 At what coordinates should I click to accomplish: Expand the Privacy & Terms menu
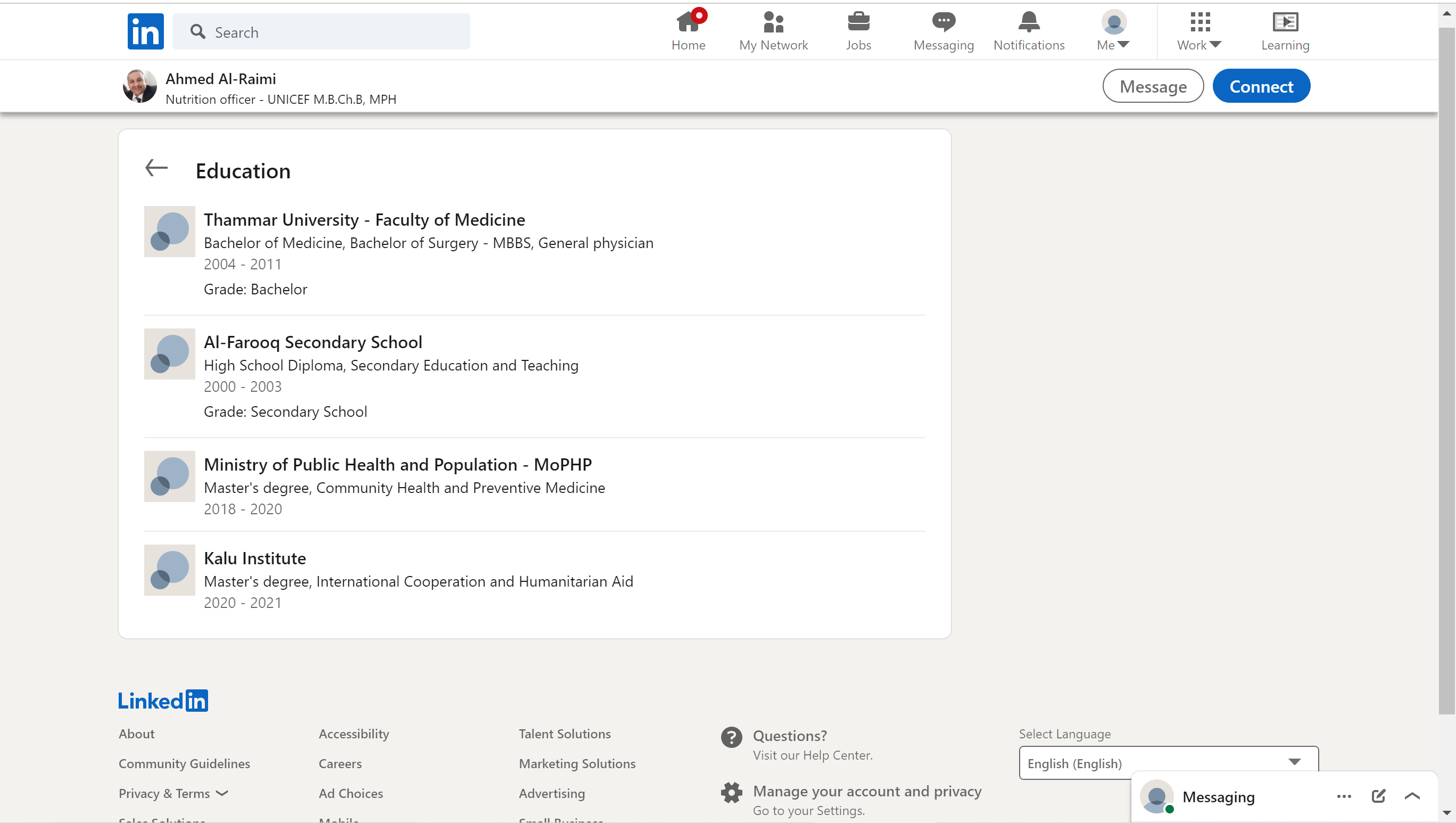[173, 793]
